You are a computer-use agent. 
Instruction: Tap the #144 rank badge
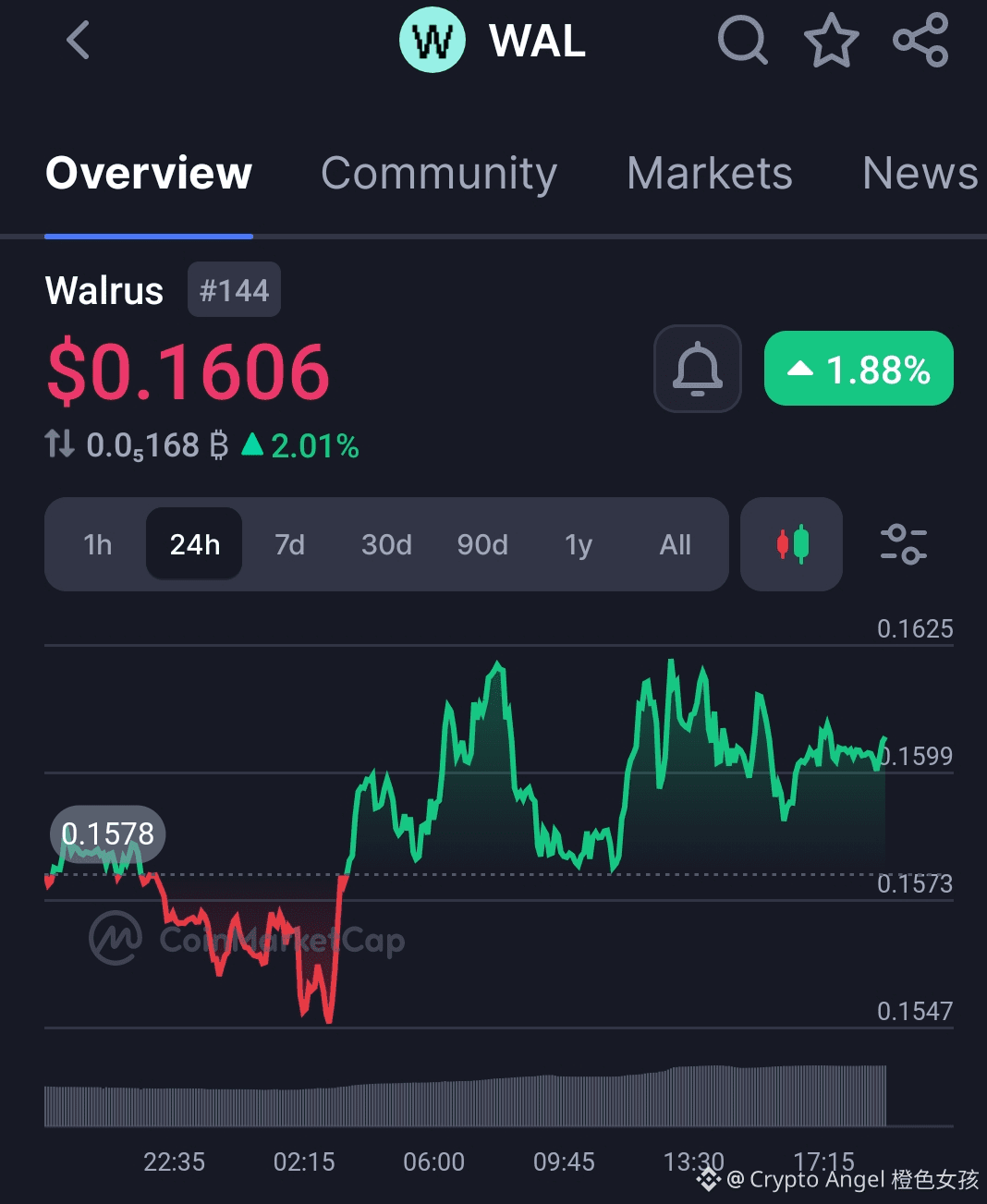[x=234, y=290]
